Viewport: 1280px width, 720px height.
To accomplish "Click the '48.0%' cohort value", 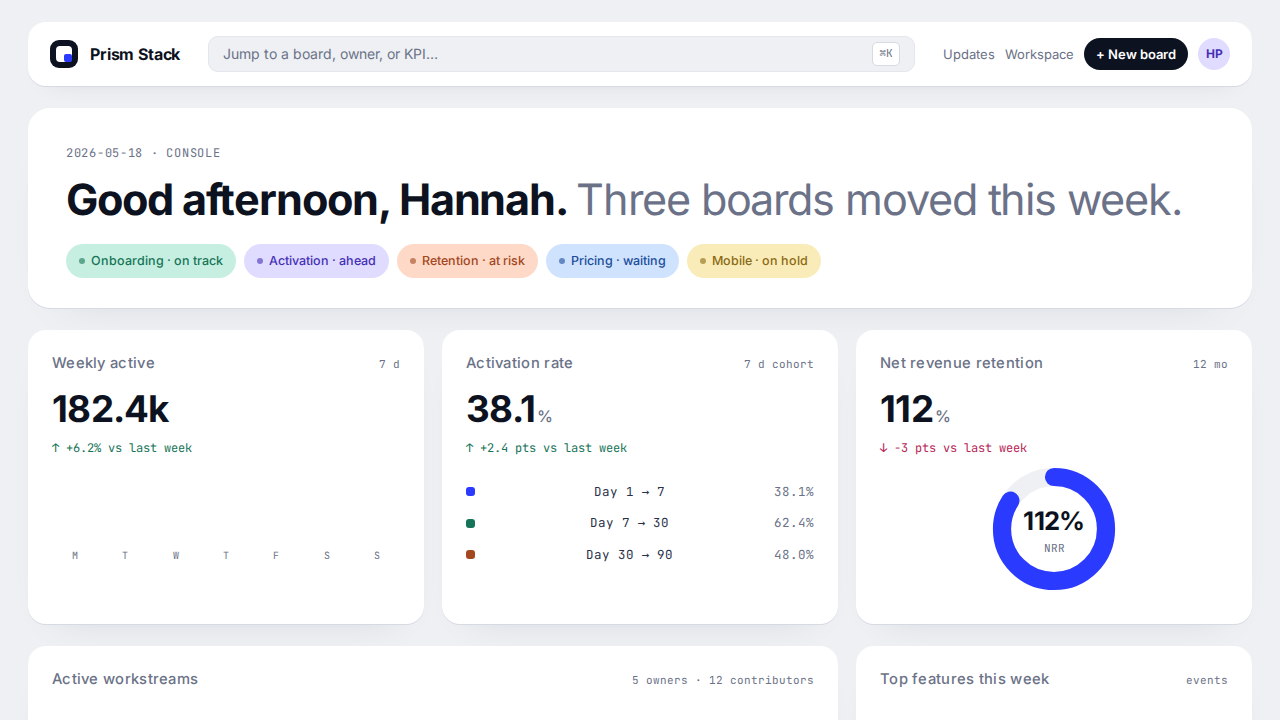I will [794, 554].
